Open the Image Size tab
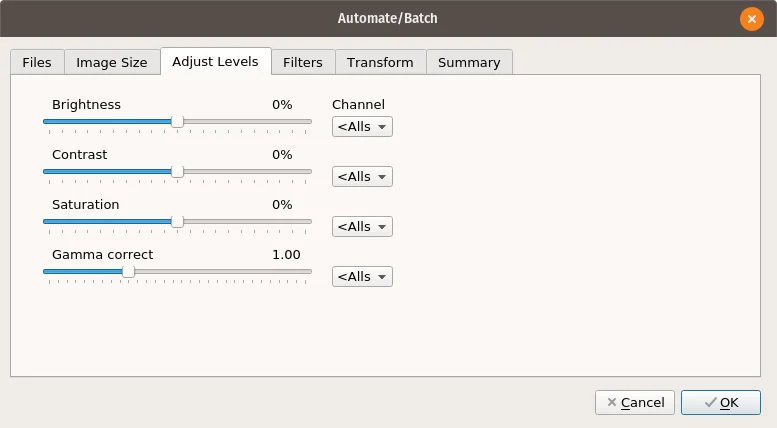777x428 pixels. pos(112,62)
